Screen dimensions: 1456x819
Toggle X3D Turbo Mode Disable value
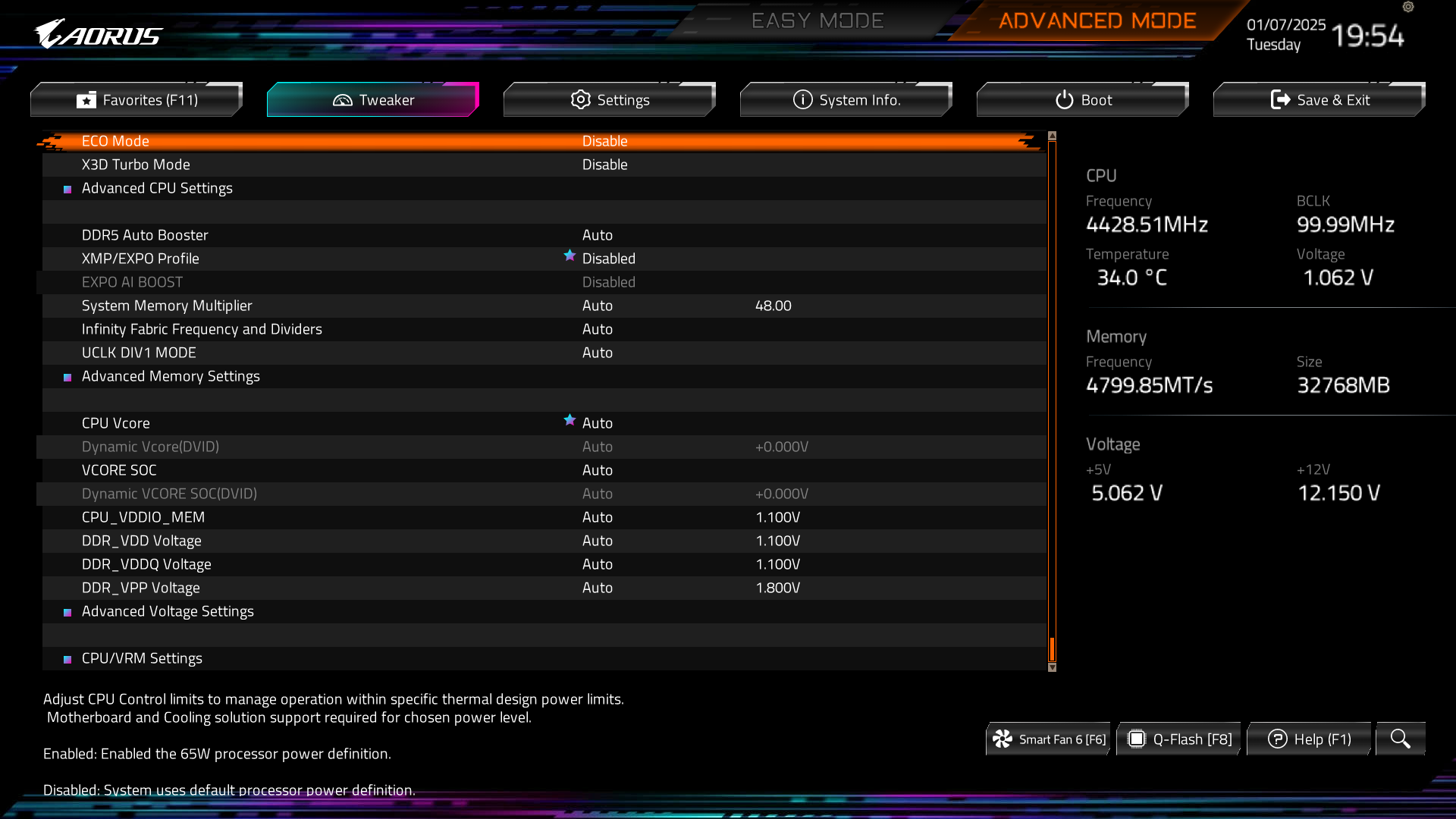pyautogui.click(x=604, y=165)
